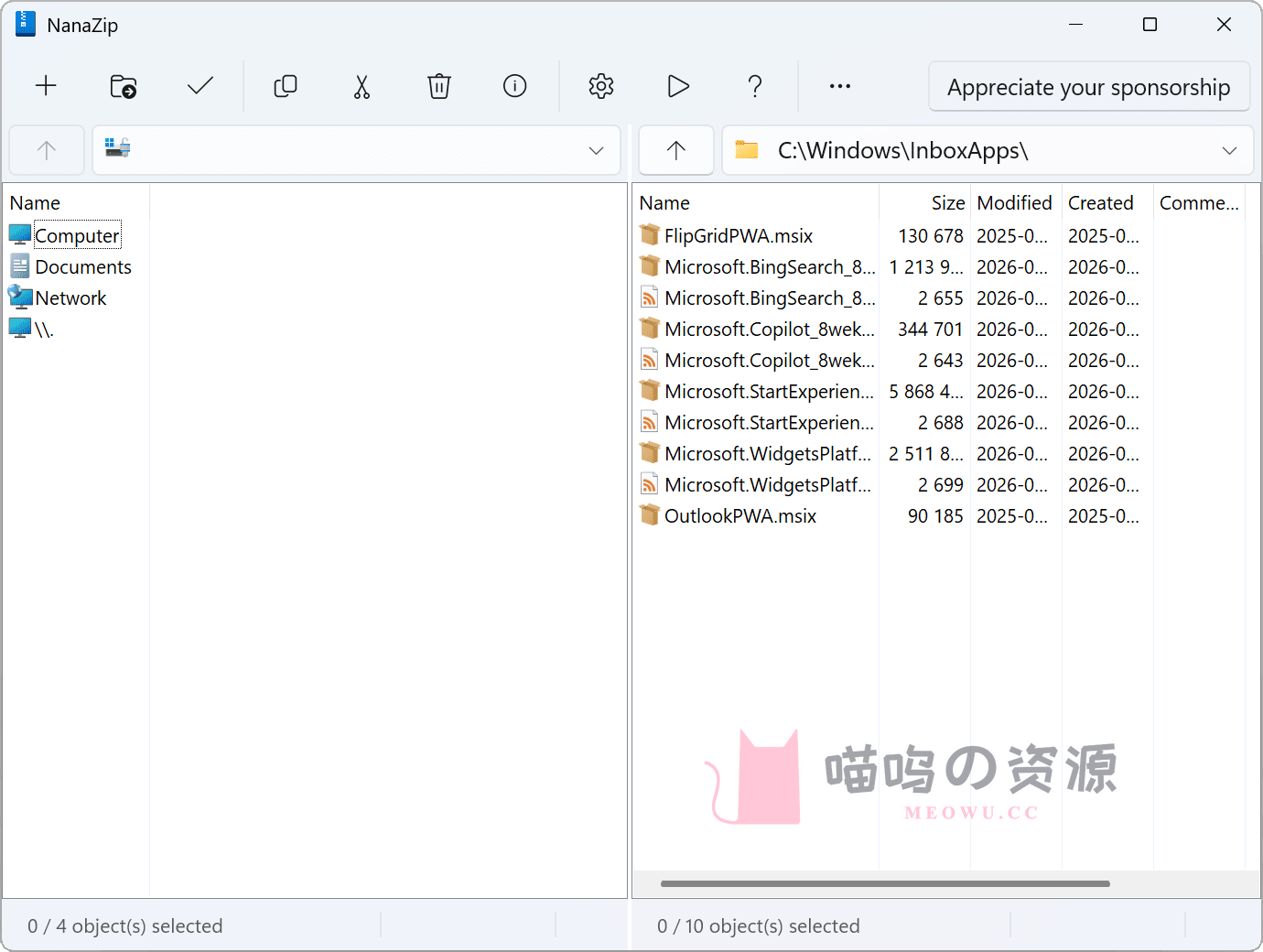
Task: Select the Microsoft.Copilot package sized 344 701
Action: pyautogui.click(x=770, y=330)
